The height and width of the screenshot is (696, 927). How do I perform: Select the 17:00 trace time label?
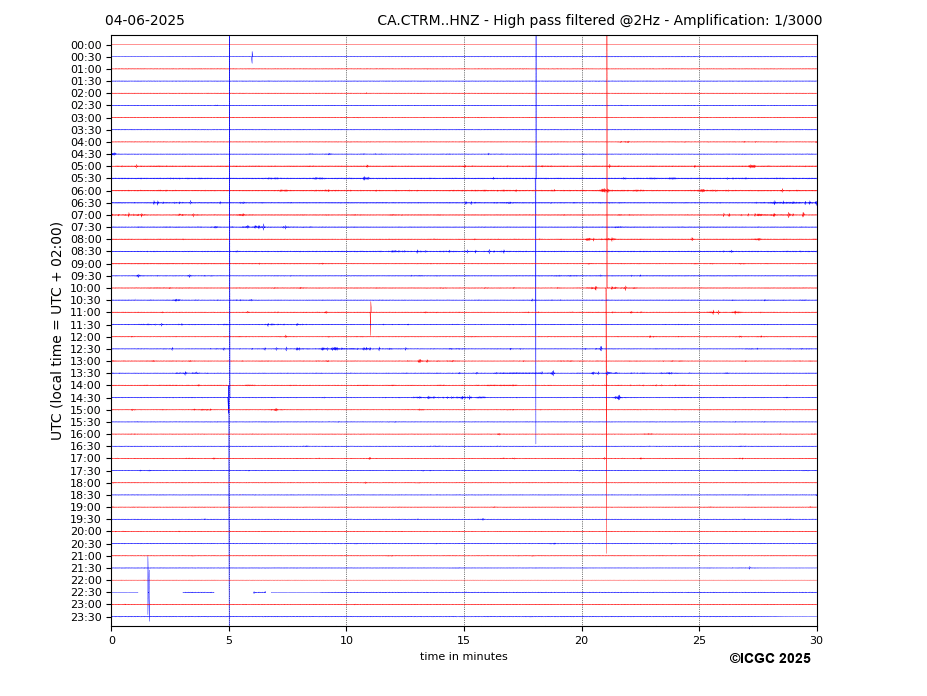(x=86, y=459)
